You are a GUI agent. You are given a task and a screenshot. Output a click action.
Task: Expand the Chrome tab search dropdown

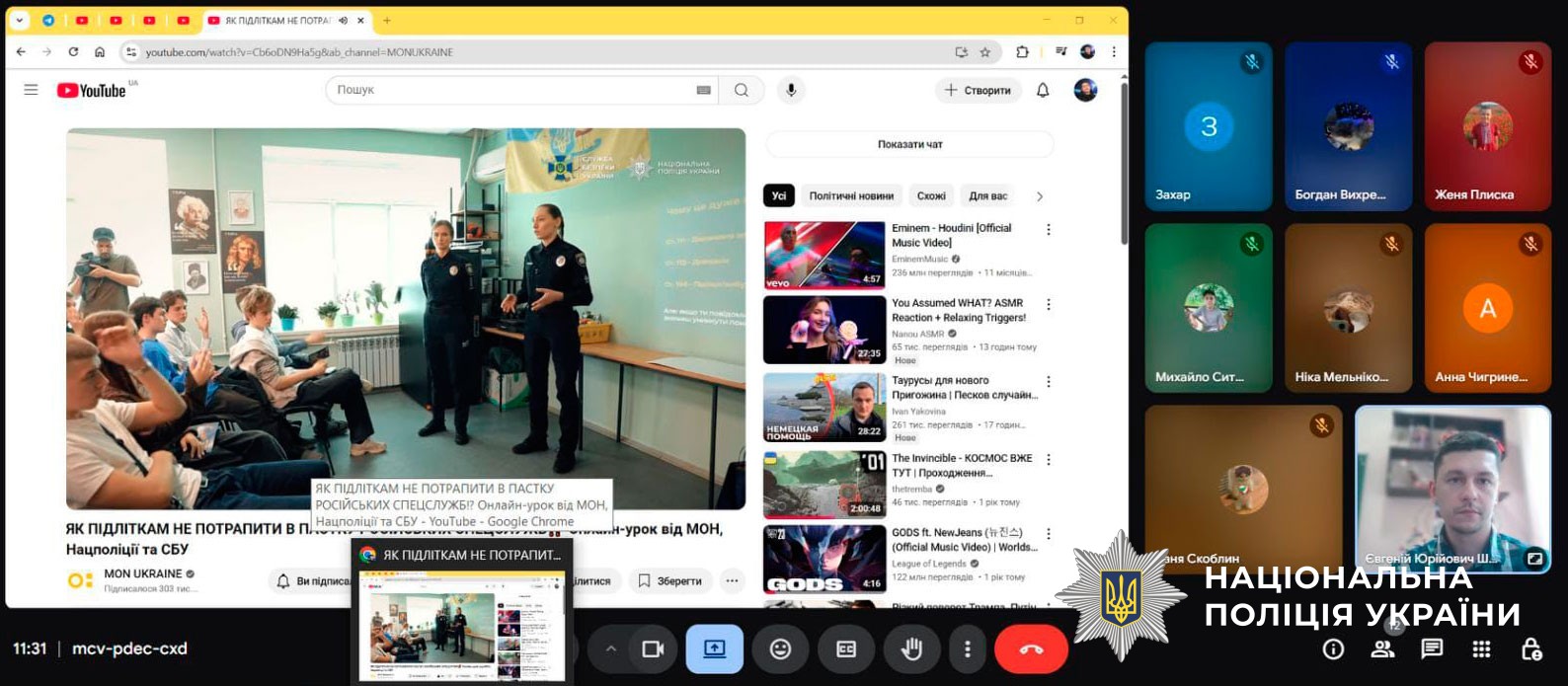pyautogui.click(x=19, y=20)
